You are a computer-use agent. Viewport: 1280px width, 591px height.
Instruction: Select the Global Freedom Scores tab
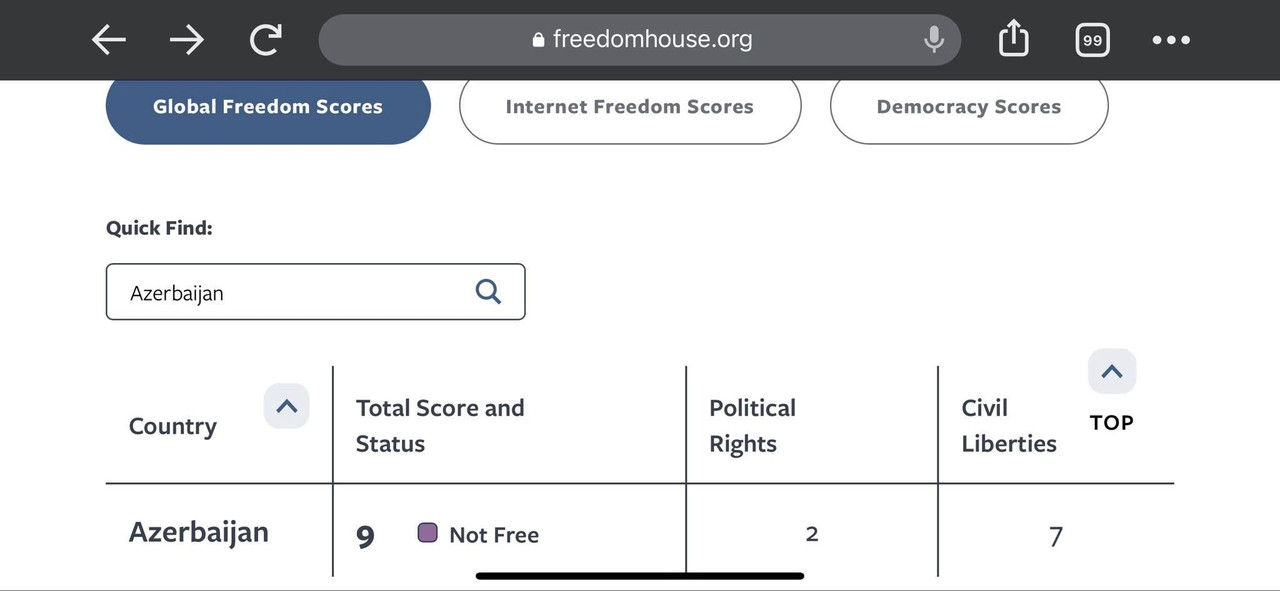268,107
